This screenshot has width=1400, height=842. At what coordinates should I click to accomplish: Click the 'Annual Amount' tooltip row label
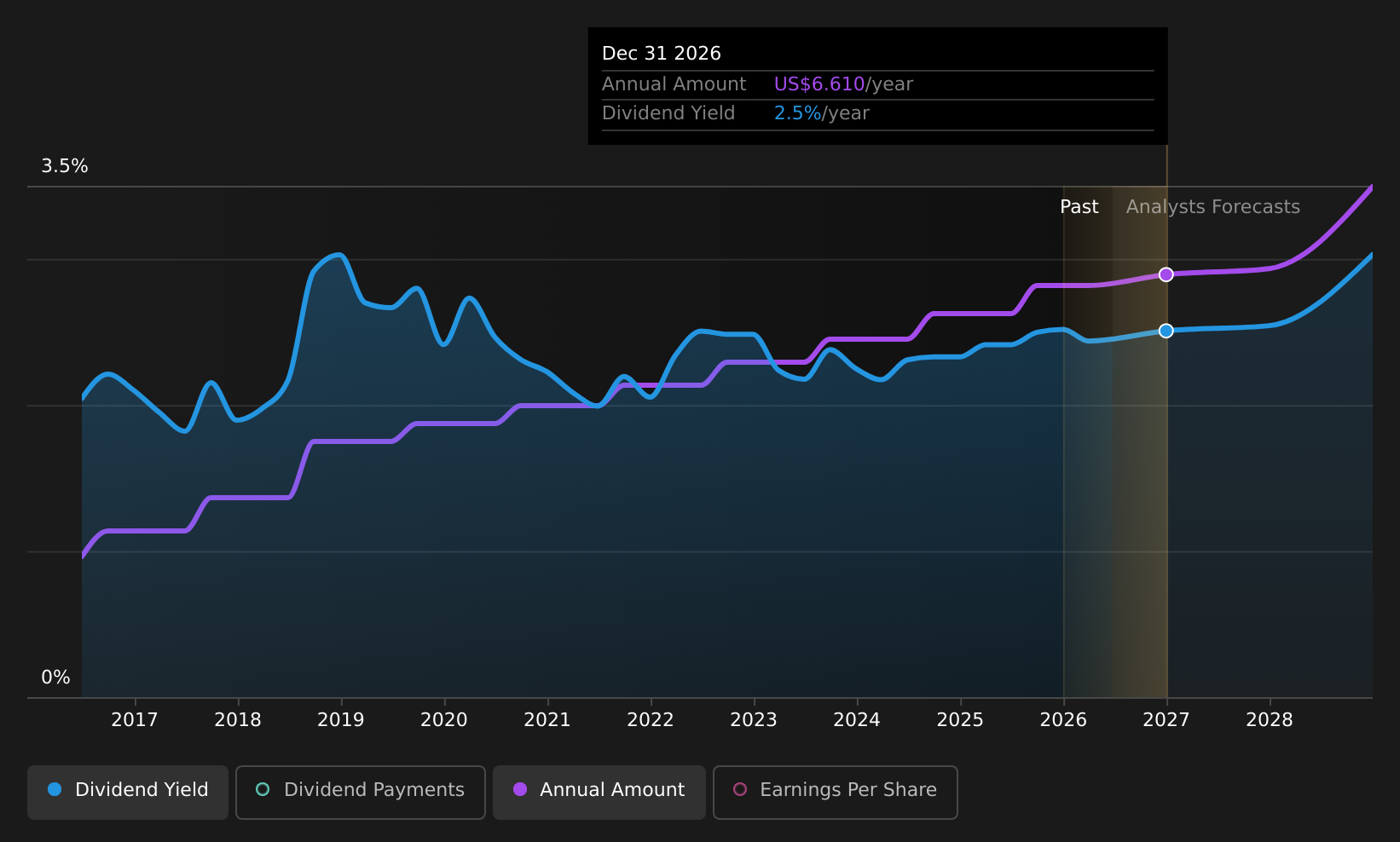(x=674, y=84)
